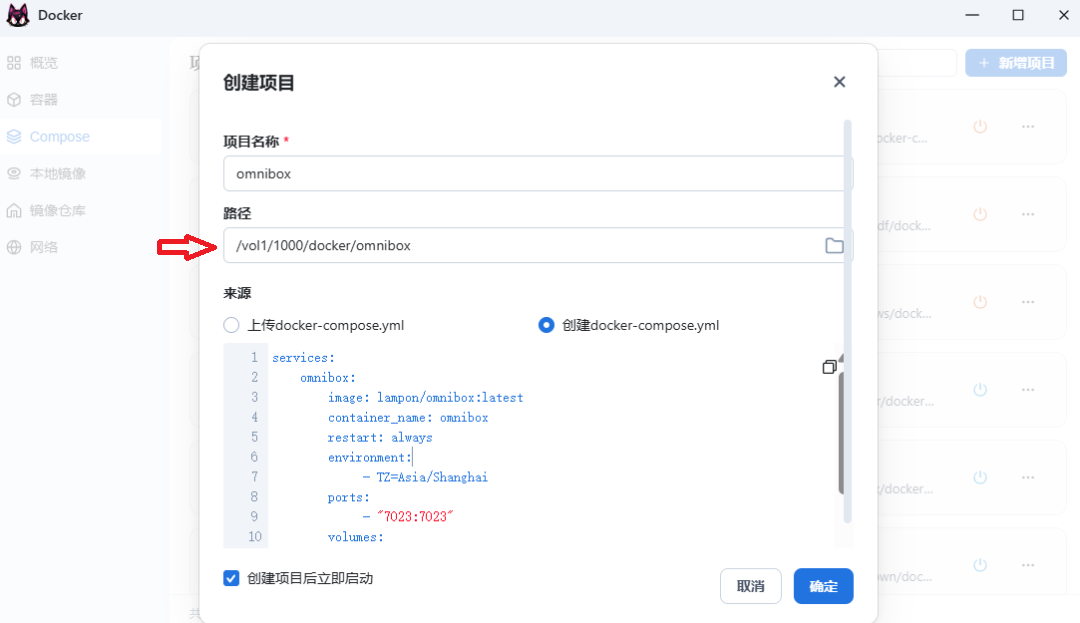Screen dimensions: 1080x623
Task: Minimize the Docker window
Action: tap(972, 14)
